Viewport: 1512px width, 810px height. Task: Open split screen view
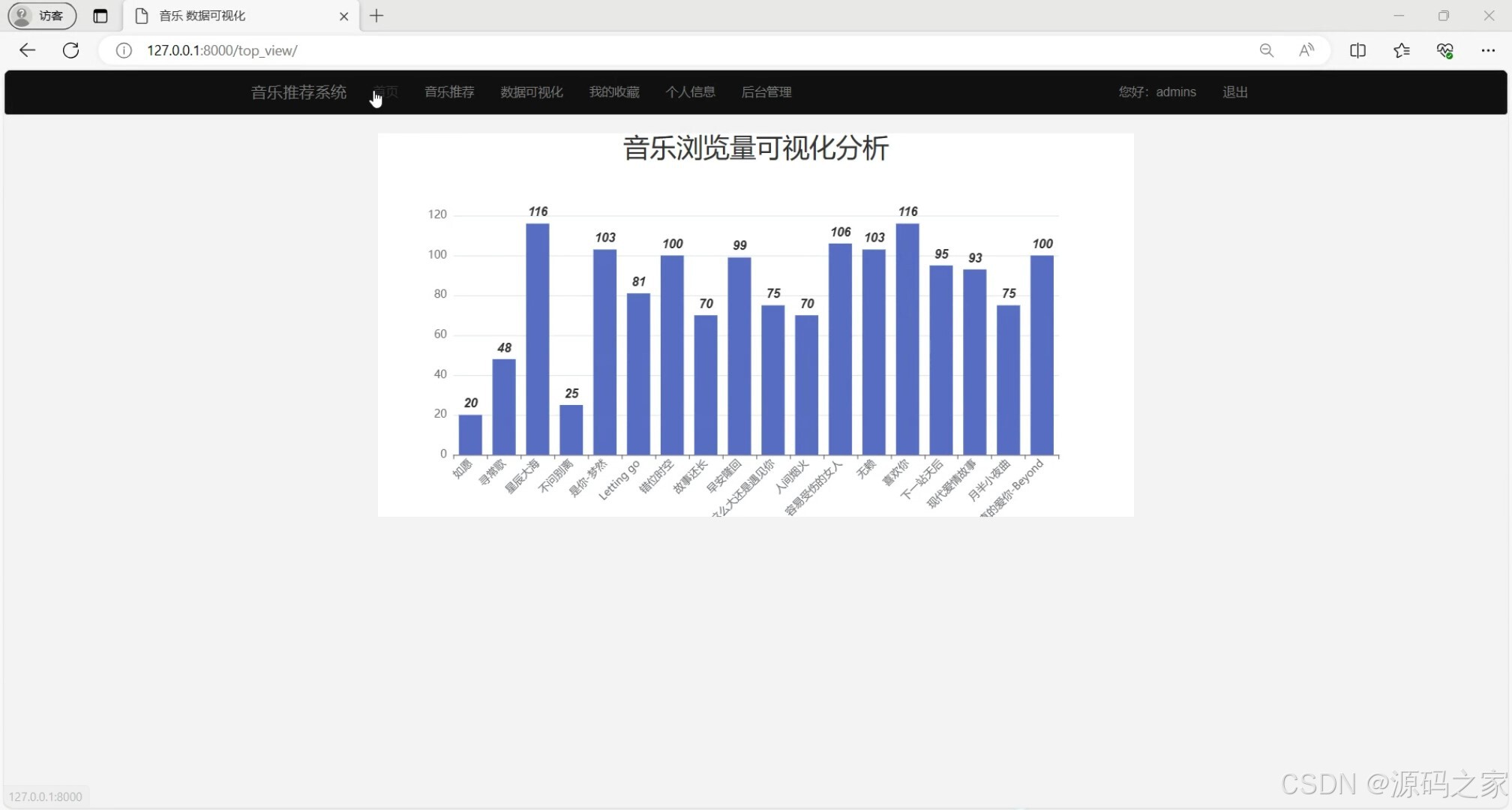1358,50
